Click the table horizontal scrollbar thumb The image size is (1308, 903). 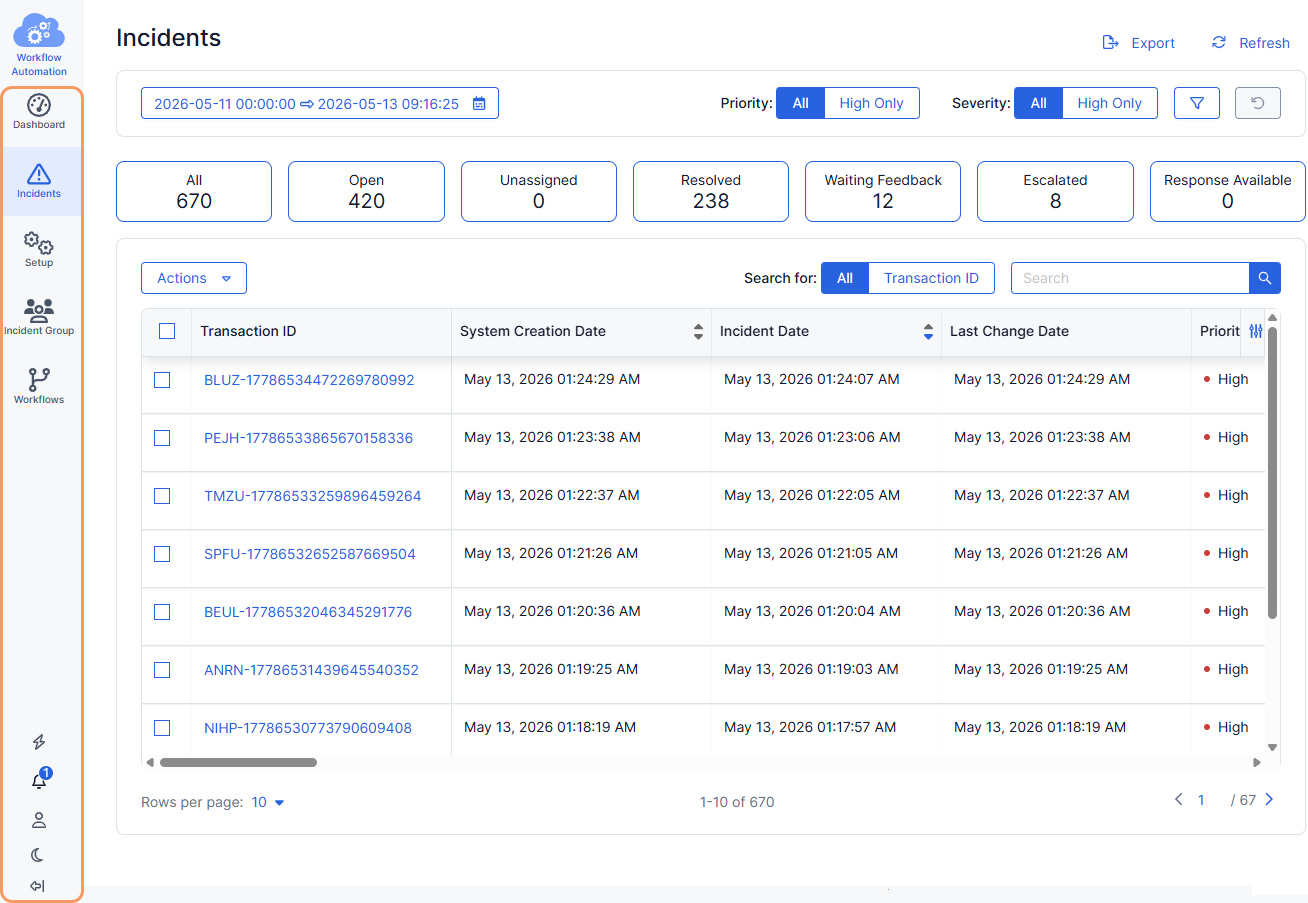(x=238, y=762)
